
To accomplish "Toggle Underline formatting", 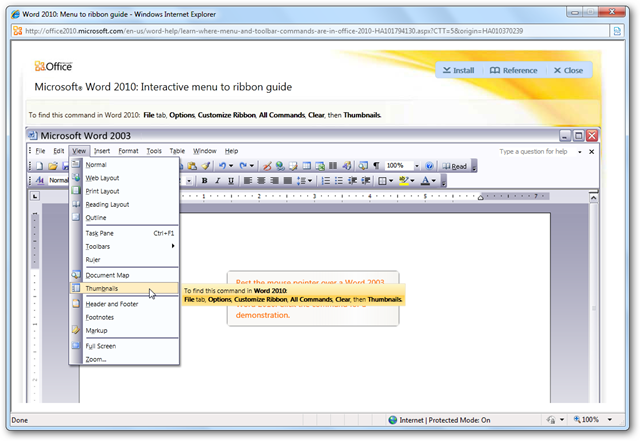I will (231, 180).
